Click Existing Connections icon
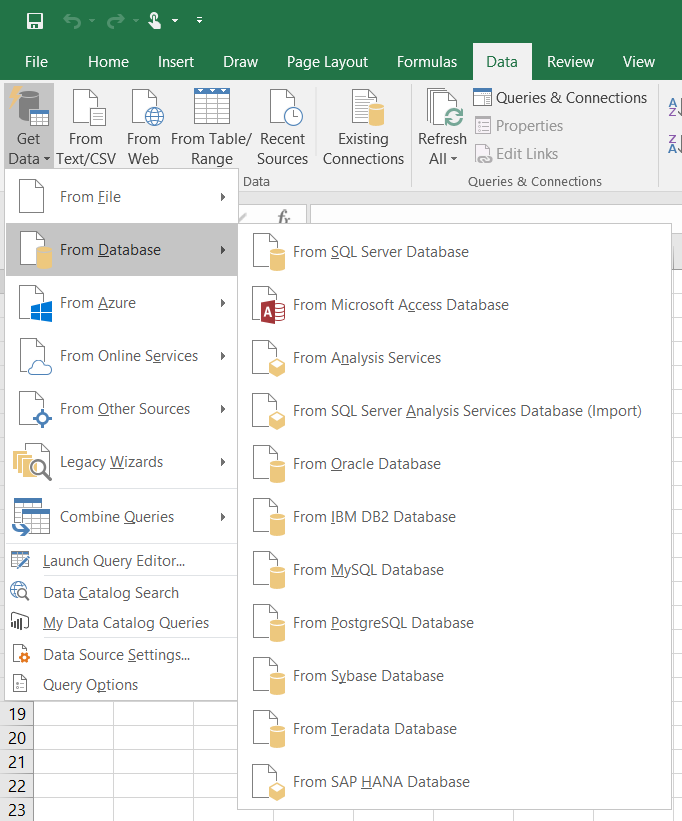682x821 pixels. pyautogui.click(x=367, y=107)
